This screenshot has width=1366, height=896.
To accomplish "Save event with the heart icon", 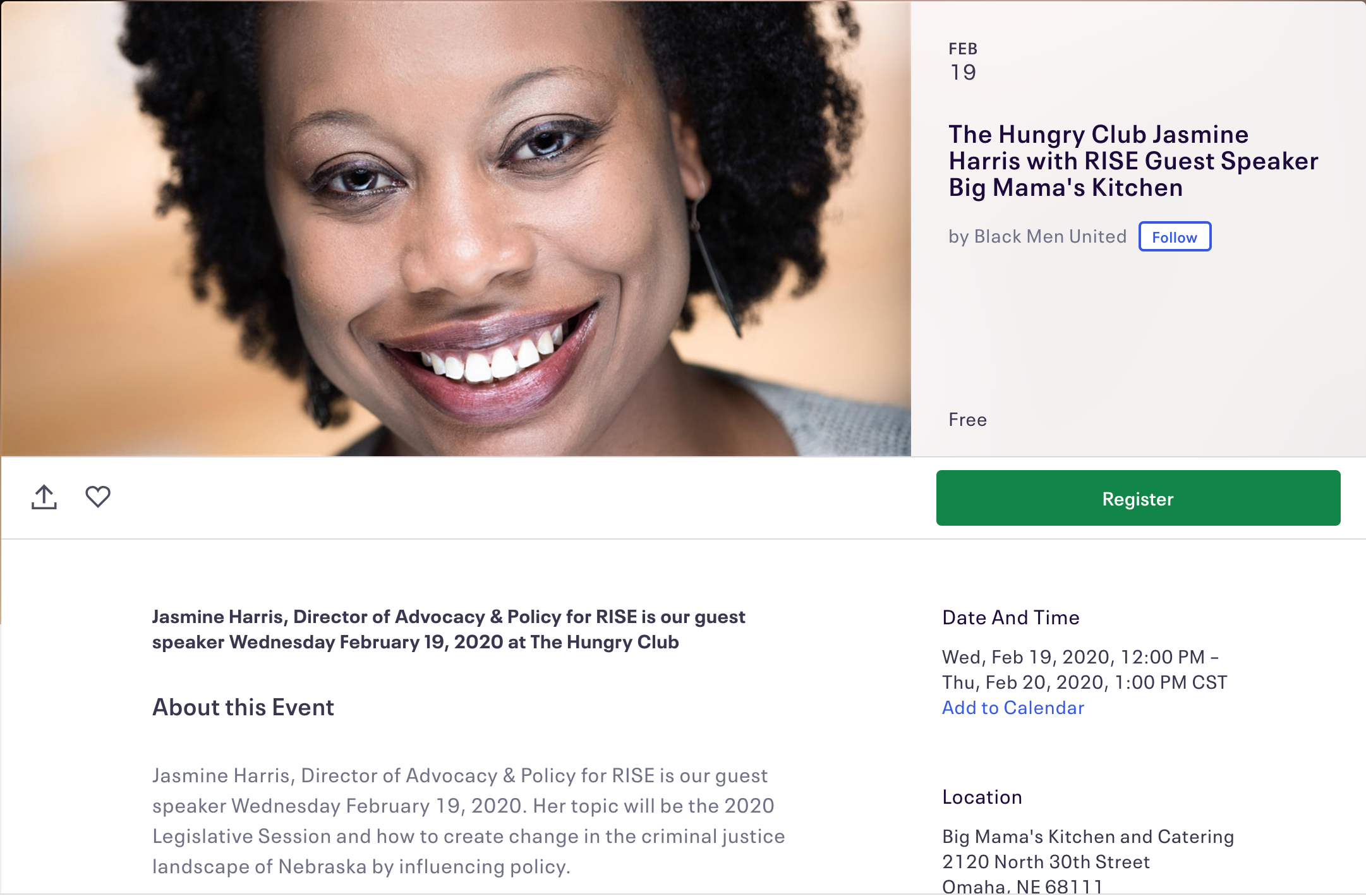I will click(98, 497).
